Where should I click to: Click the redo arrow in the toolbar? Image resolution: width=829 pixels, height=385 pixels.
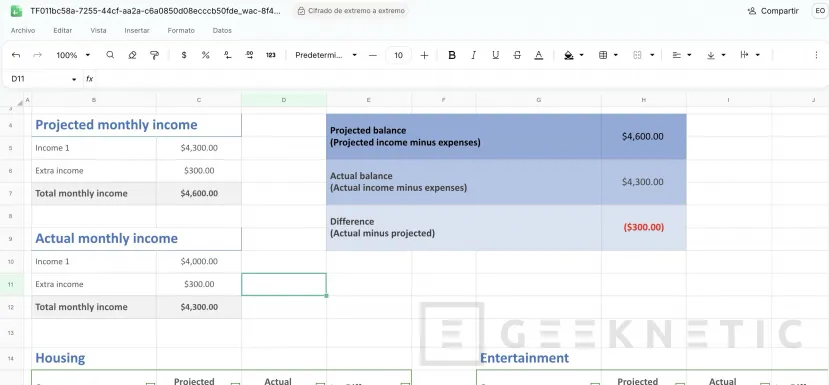[38, 55]
